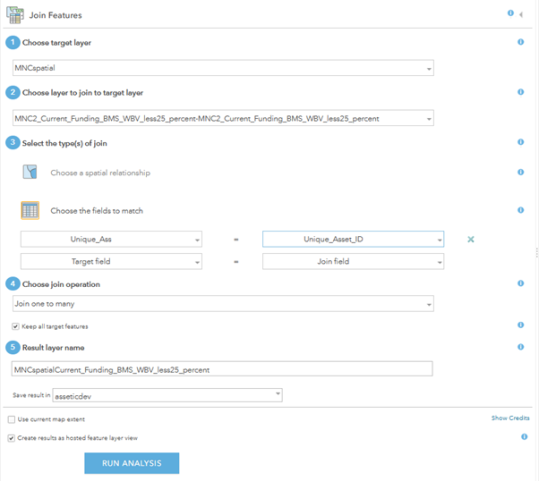Image resolution: width=539 pixels, height=481 pixels.
Task: Open the empty Target field dropdown
Action: (111, 262)
